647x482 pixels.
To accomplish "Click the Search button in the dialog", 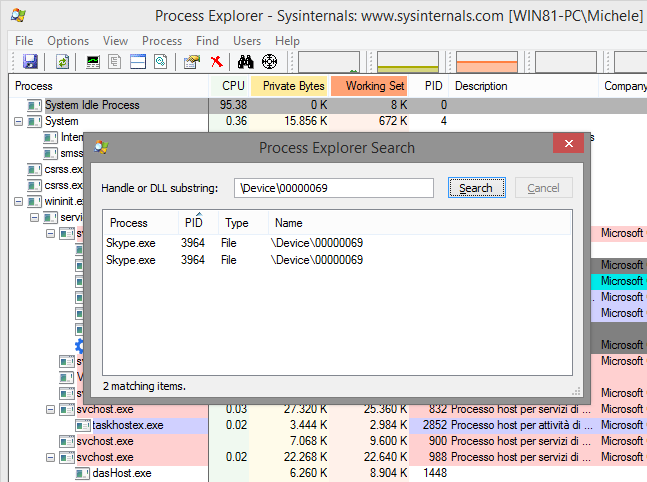I will 477,188.
